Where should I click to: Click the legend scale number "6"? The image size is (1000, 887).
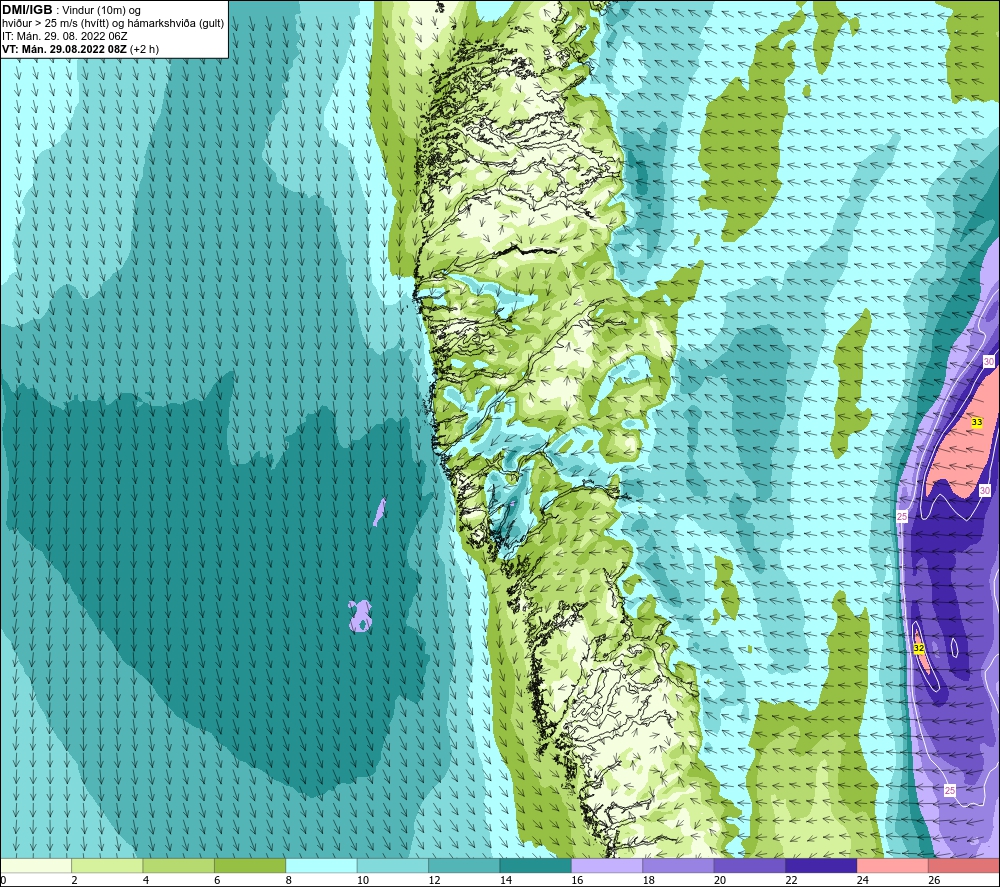(x=217, y=881)
